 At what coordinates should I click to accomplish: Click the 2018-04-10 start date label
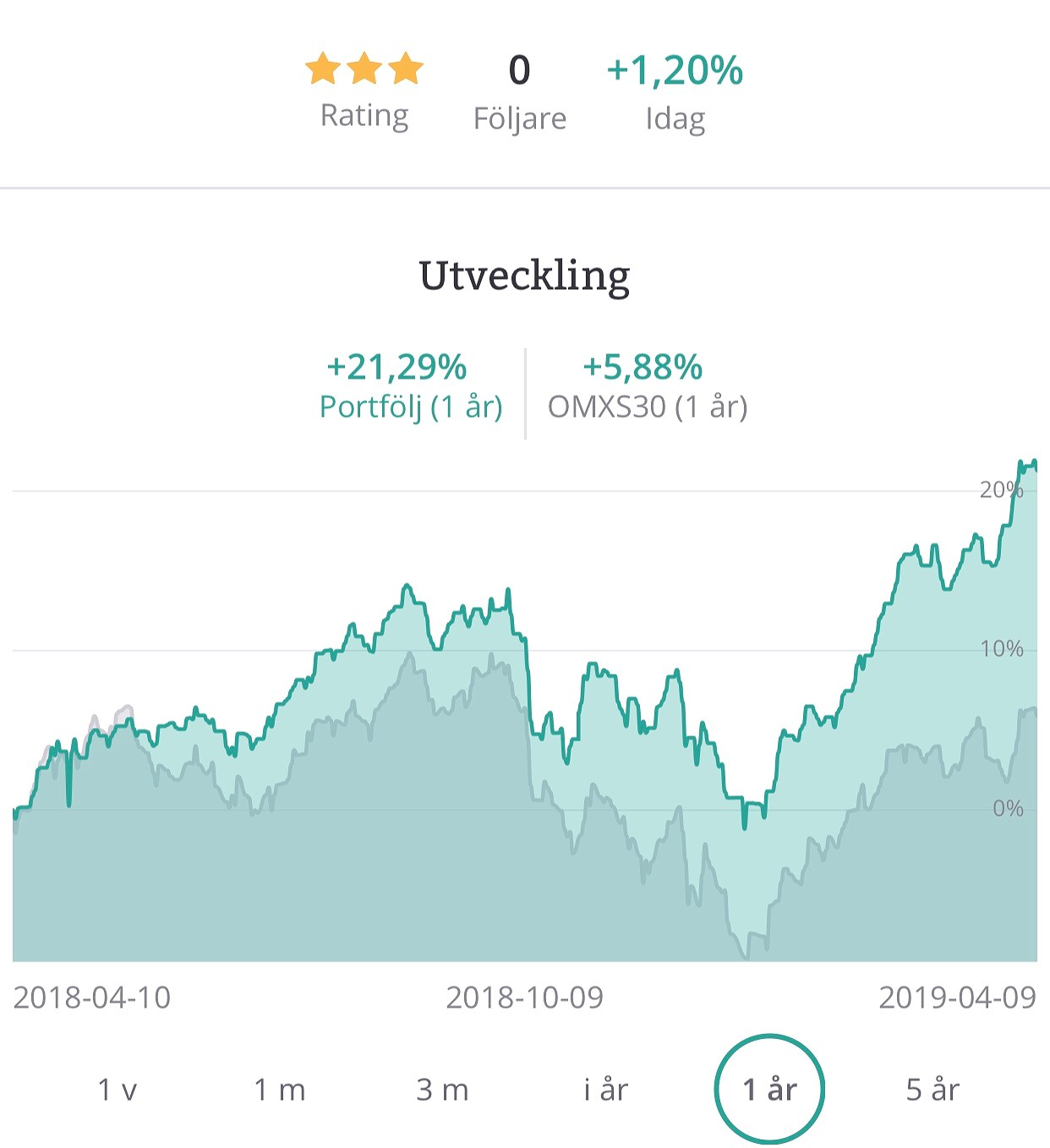(x=92, y=998)
